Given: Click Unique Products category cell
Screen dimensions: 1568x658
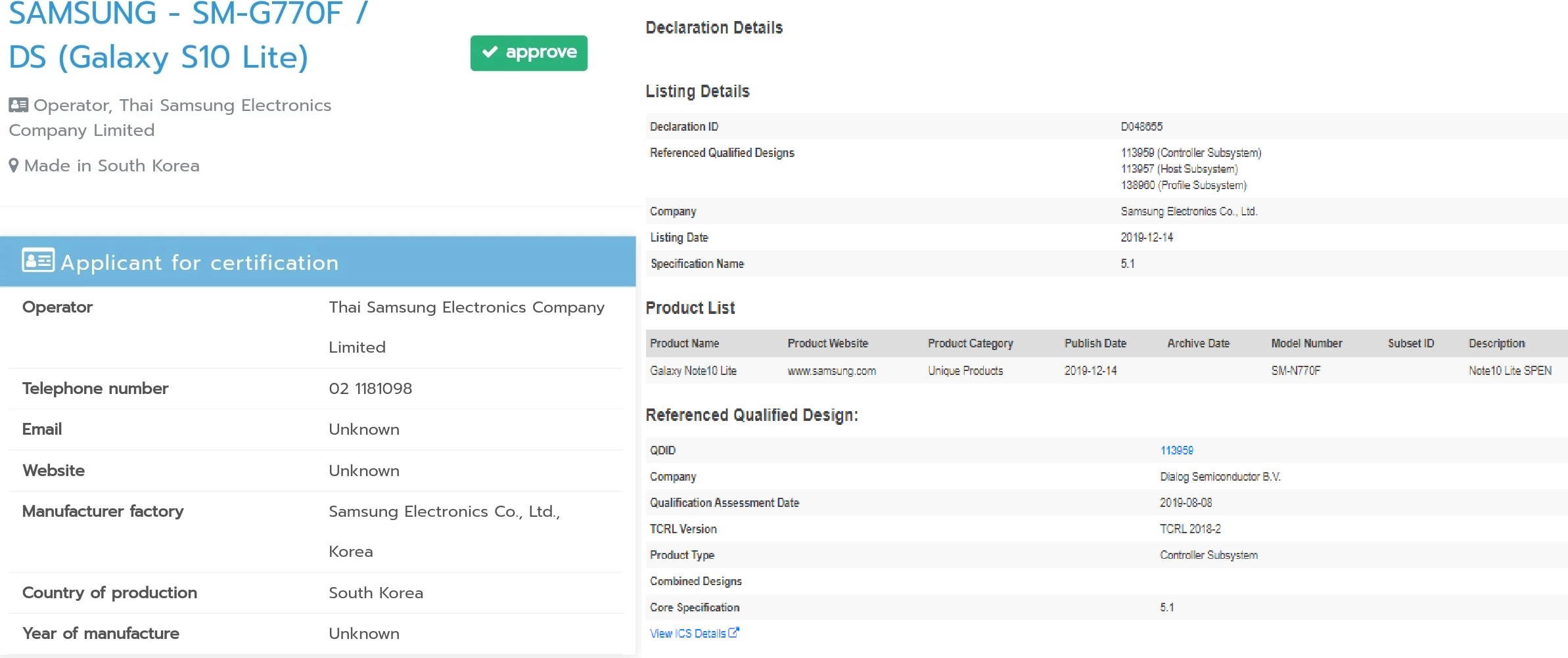Looking at the screenshot, I should tap(965, 371).
